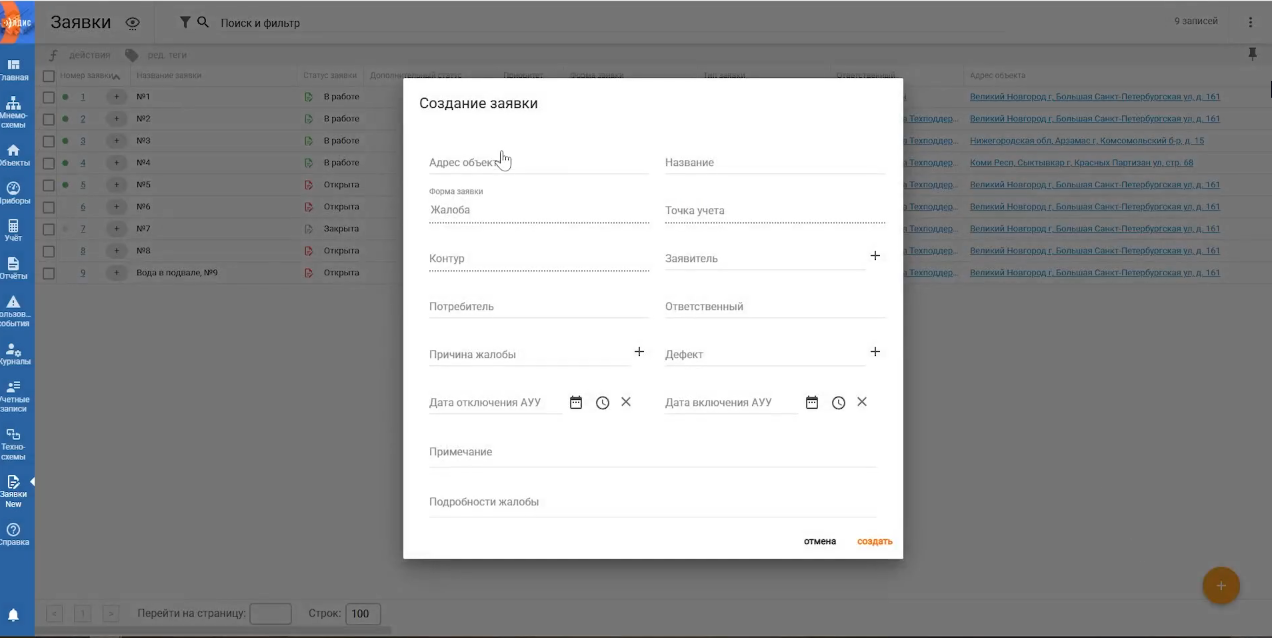Screen dimensions: 1272x638
Task: Open calendar picker for Дата отключения АУУ
Action: [576, 403]
